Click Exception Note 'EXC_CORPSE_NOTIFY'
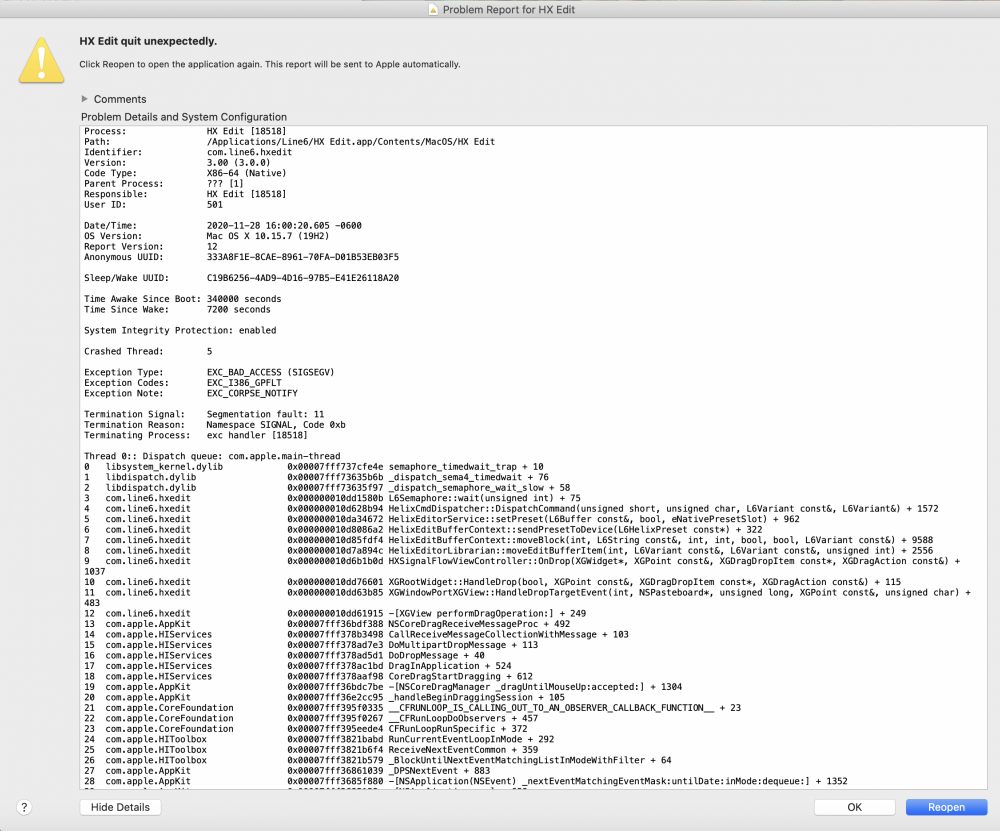Screen dimensions: 1000x831 click(252, 393)
